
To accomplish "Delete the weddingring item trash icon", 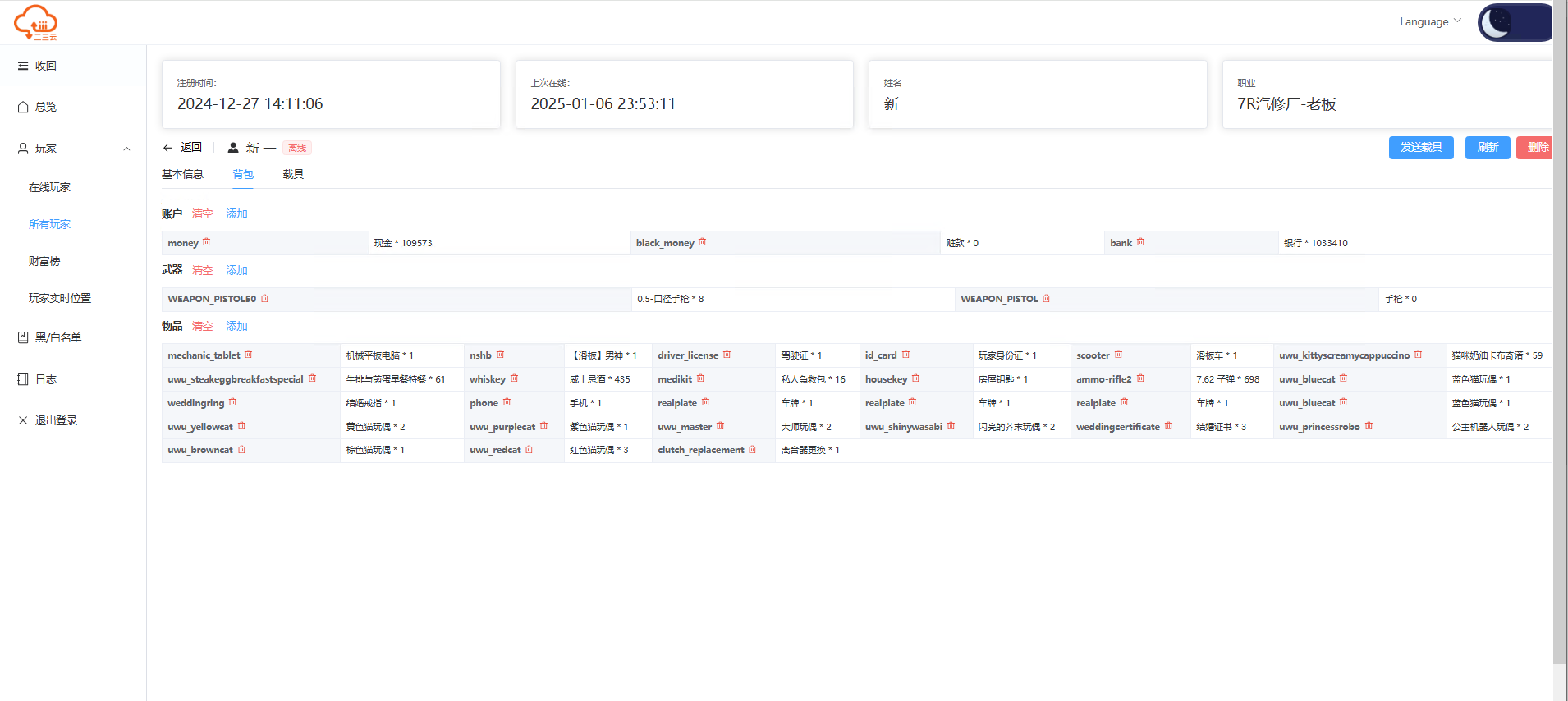I will [x=232, y=402].
